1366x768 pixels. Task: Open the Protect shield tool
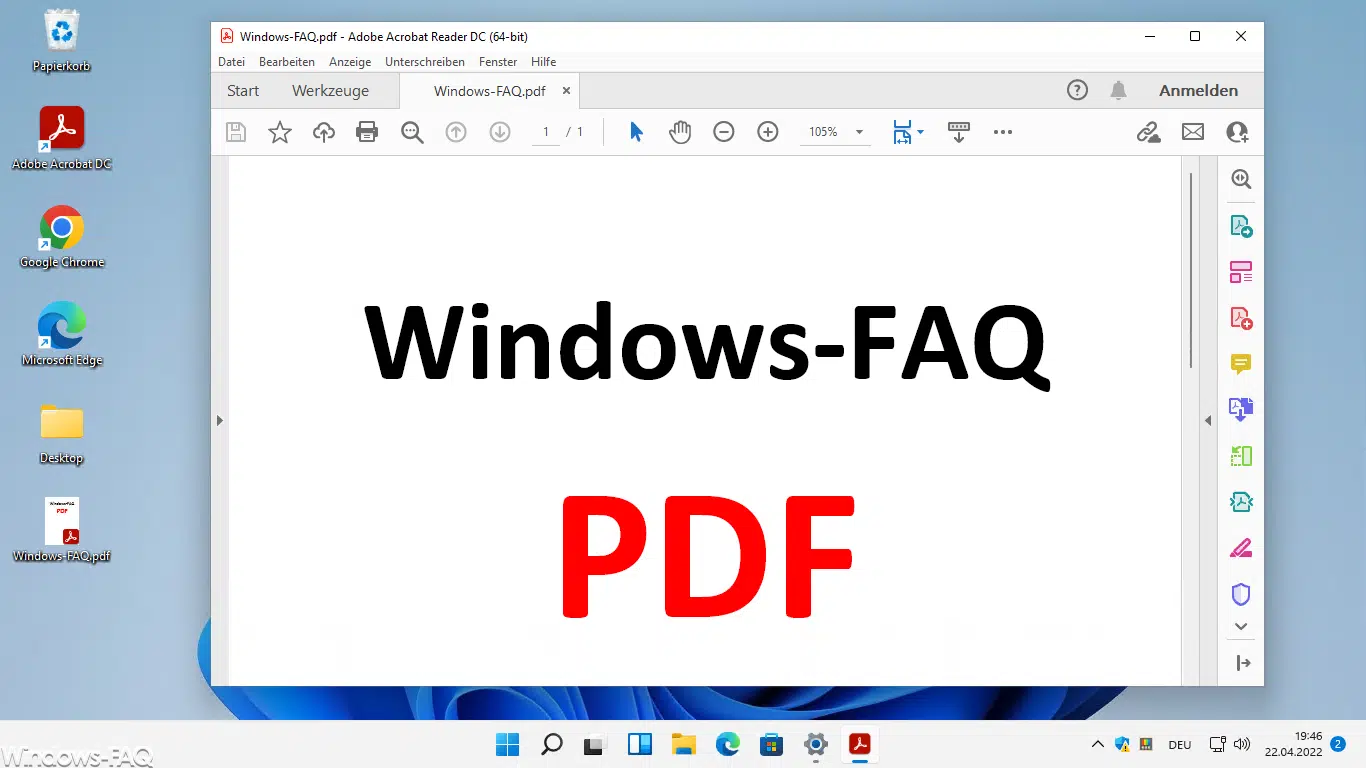(1241, 595)
